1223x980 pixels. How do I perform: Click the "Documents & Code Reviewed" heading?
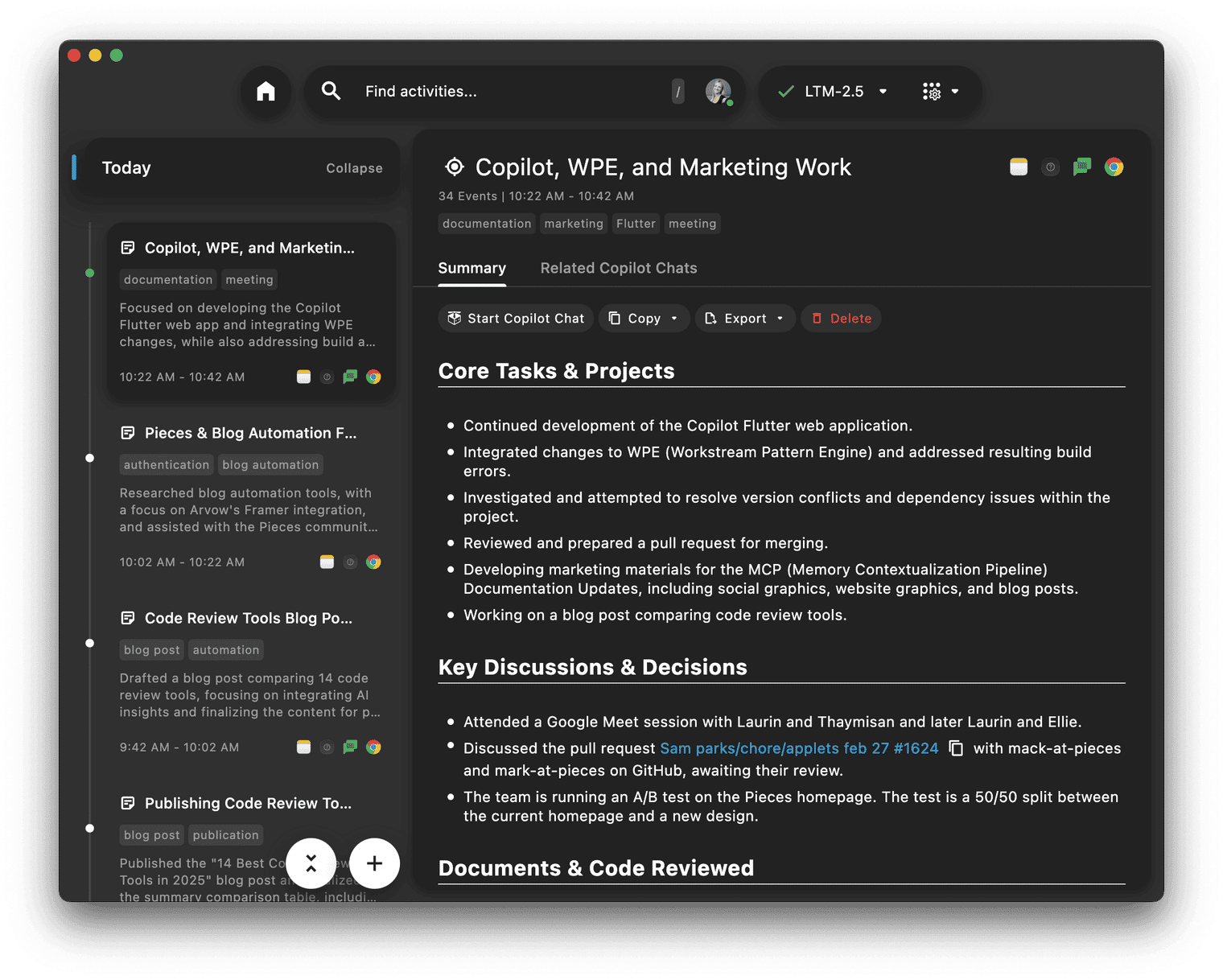point(596,868)
